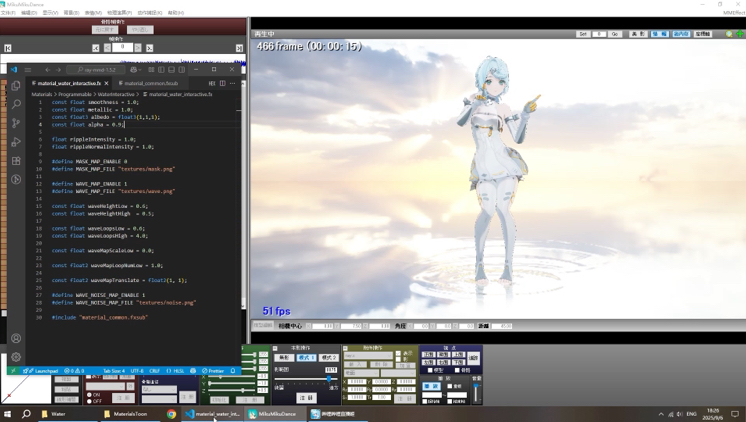Click 模式1 button in shadow panel

tap(306, 357)
